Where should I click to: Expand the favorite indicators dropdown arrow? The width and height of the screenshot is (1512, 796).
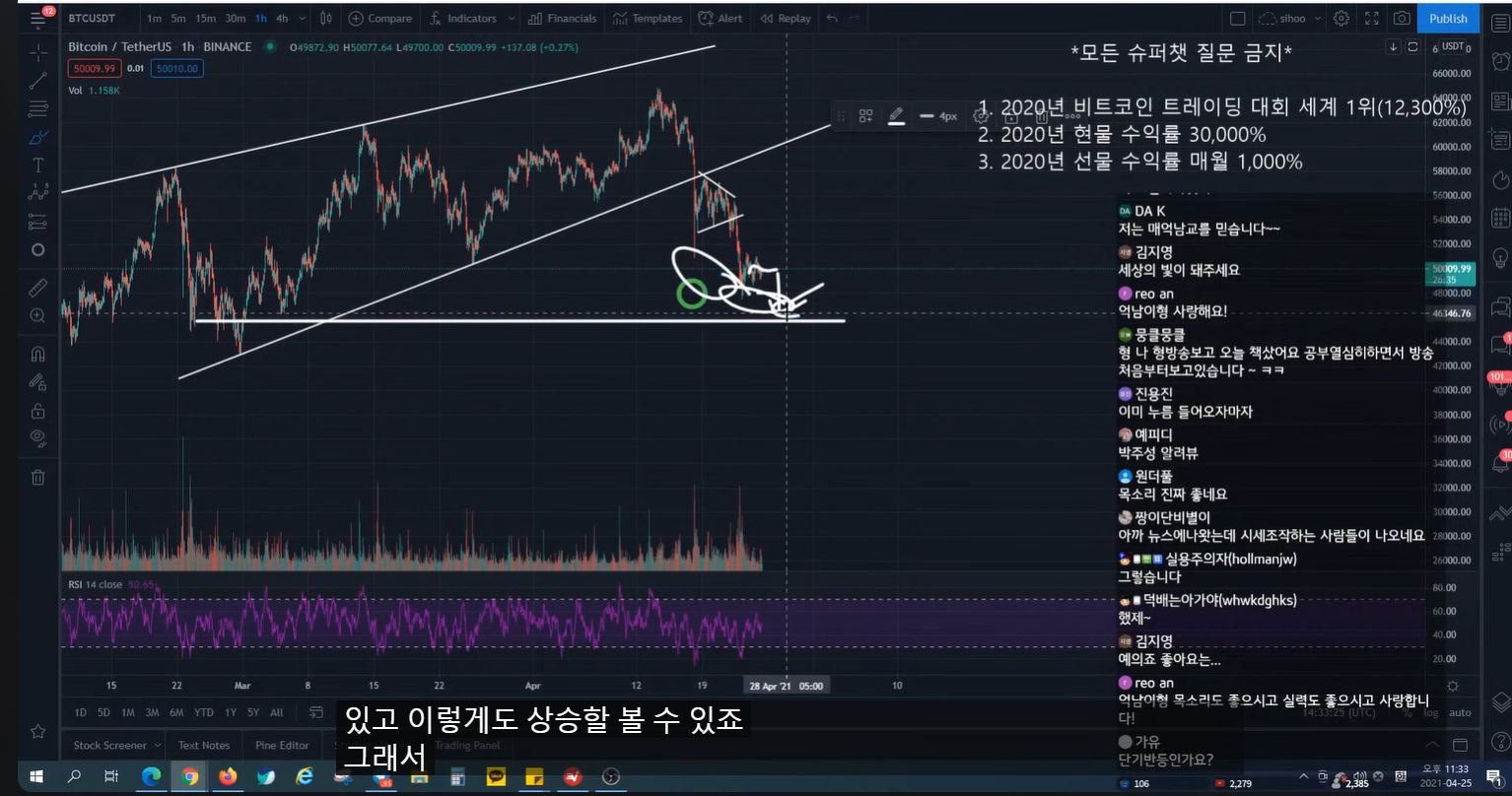(510, 18)
